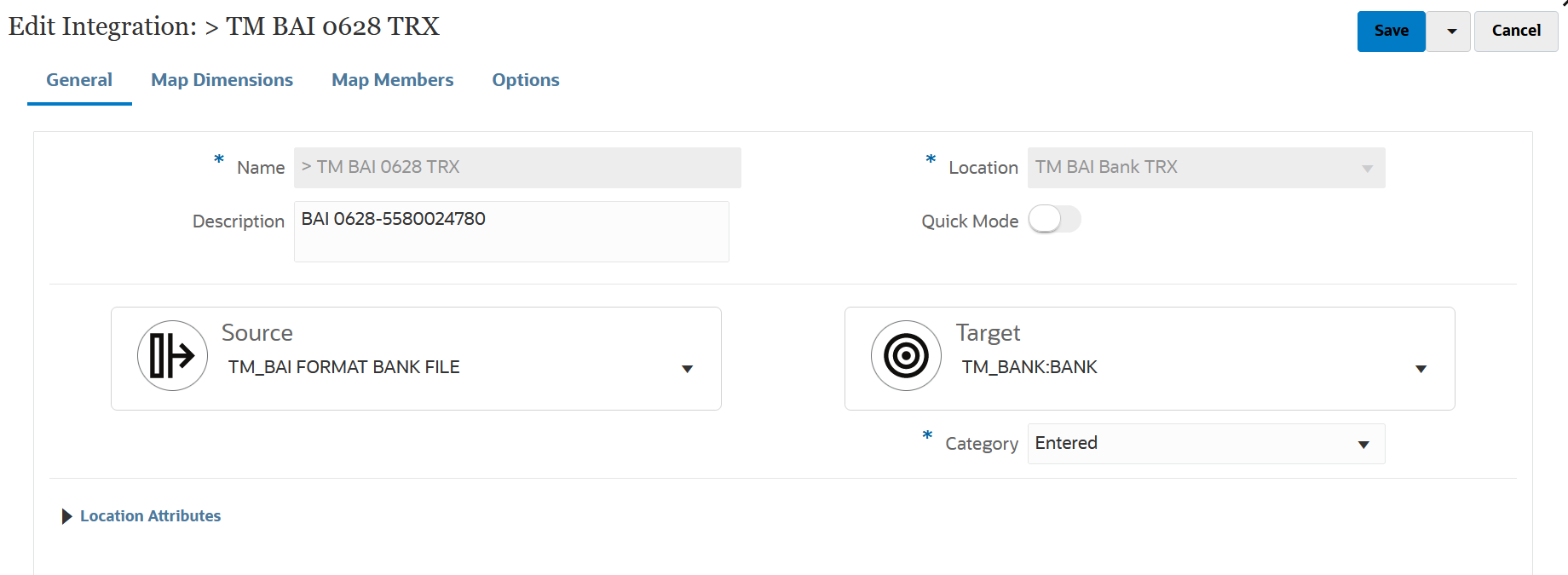Click the Name input field
This screenshot has height=575, width=1568.
(x=517, y=168)
